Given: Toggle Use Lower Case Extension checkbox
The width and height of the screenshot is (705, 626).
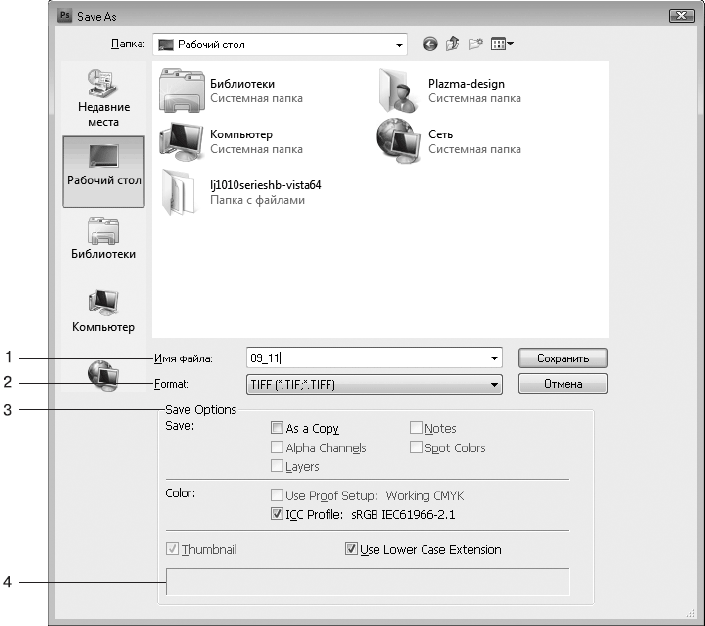Looking at the screenshot, I should [351, 549].
